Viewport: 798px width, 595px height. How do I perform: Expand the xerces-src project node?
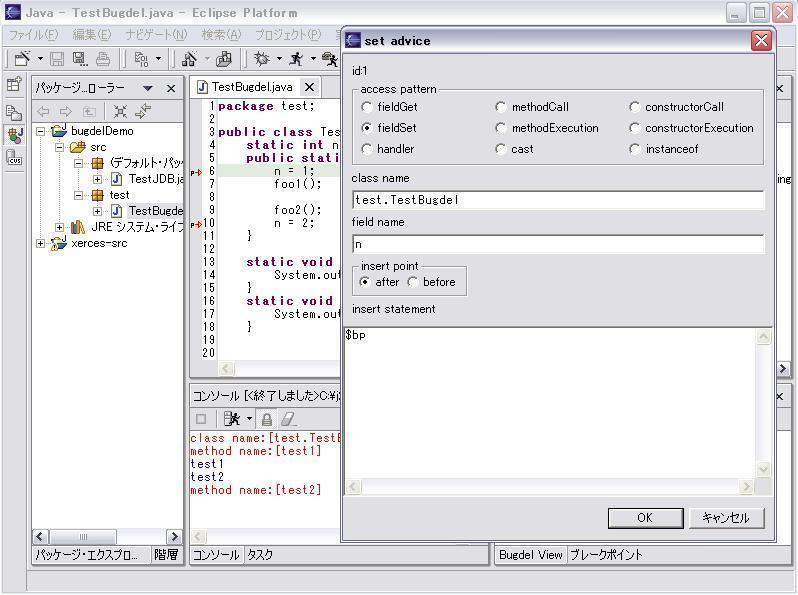point(40,244)
